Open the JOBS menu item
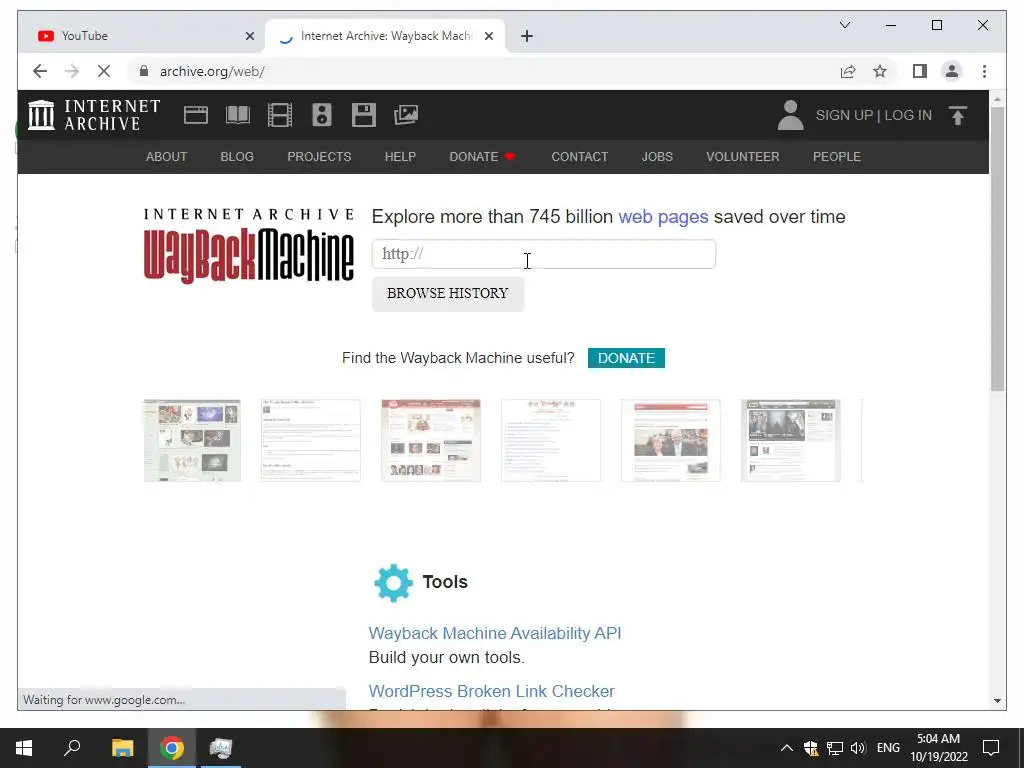 (657, 157)
